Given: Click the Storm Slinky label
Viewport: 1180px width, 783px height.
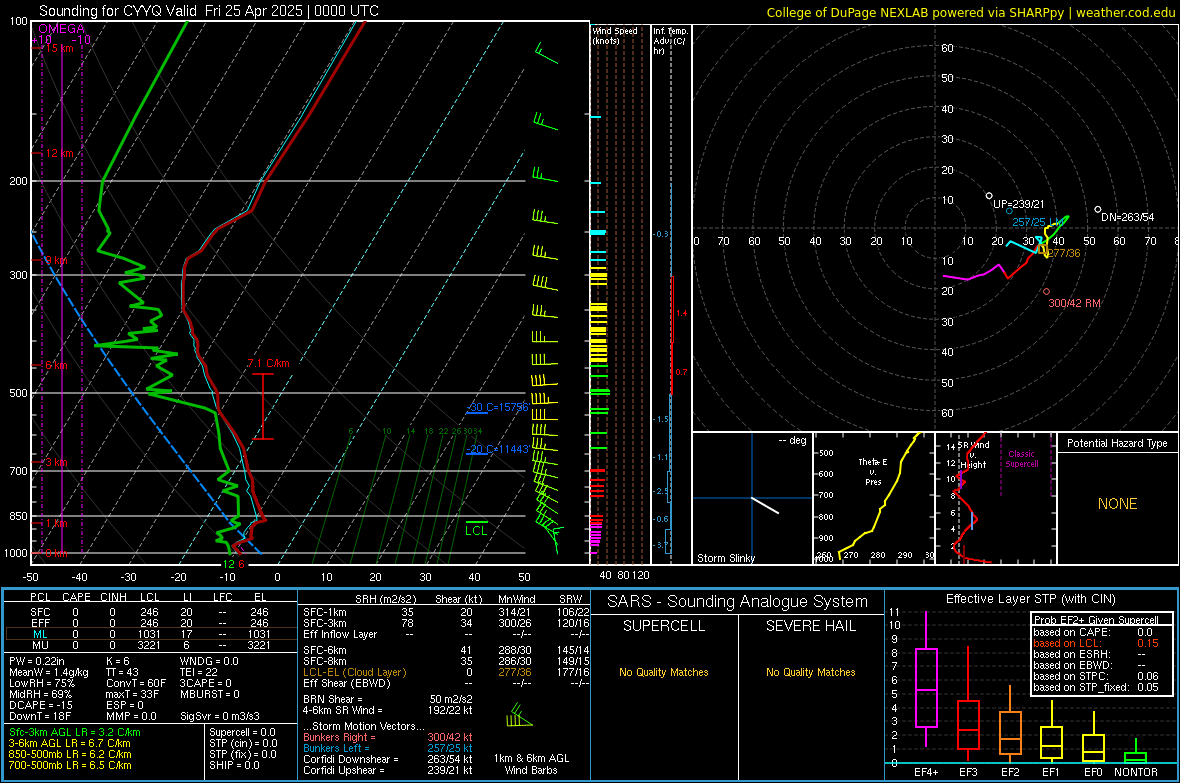Looking at the screenshot, I should point(725,558).
